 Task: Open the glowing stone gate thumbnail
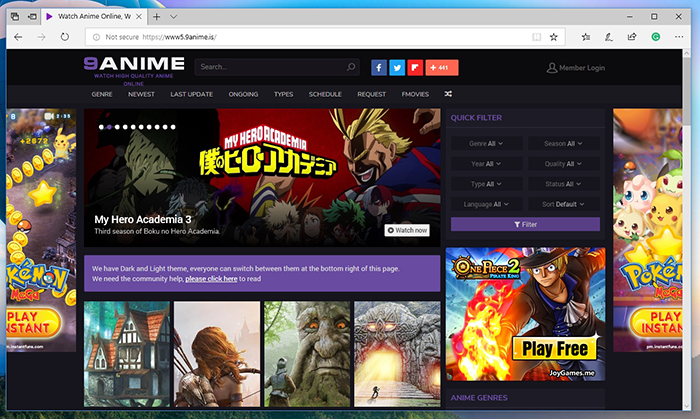point(397,354)
